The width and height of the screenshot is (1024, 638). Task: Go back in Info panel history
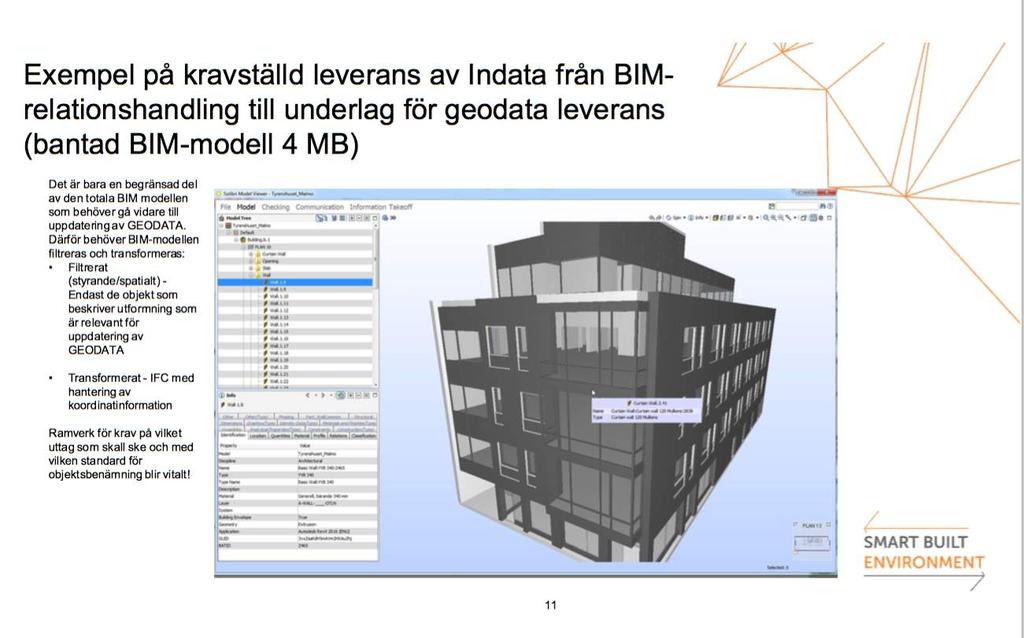coord(308,395)
